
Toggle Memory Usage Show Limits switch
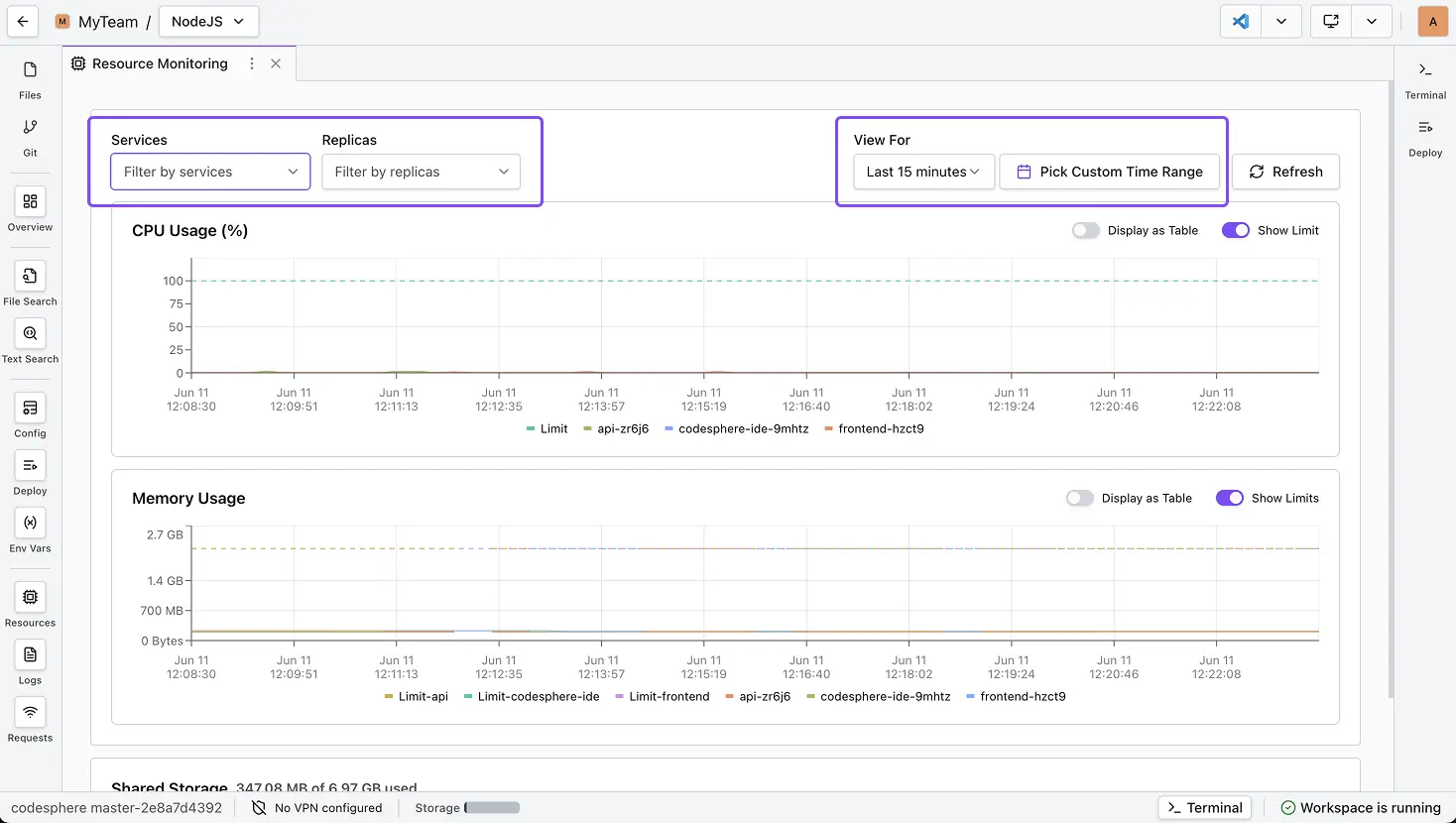coord(1230,498)
